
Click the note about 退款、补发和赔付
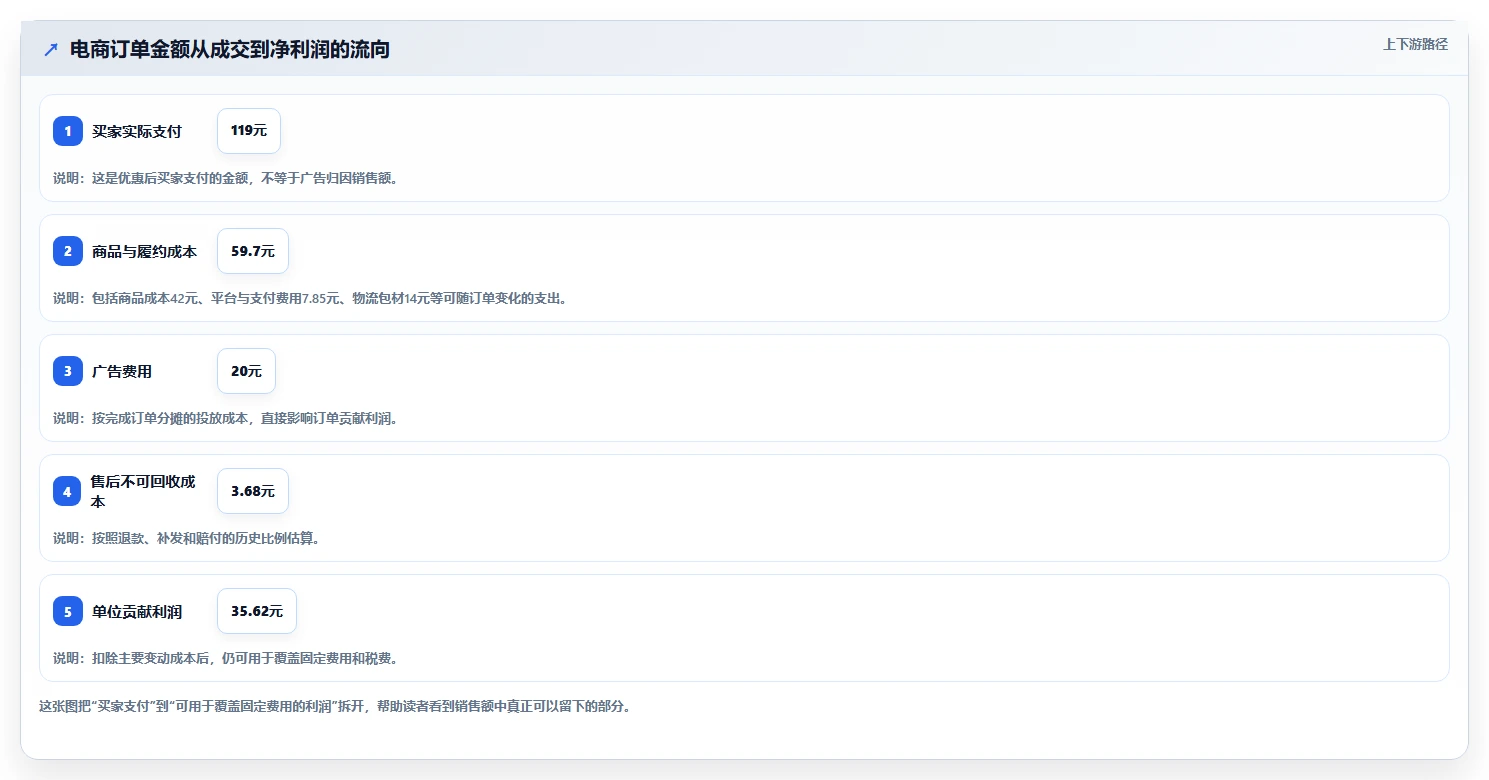(186, 538)
